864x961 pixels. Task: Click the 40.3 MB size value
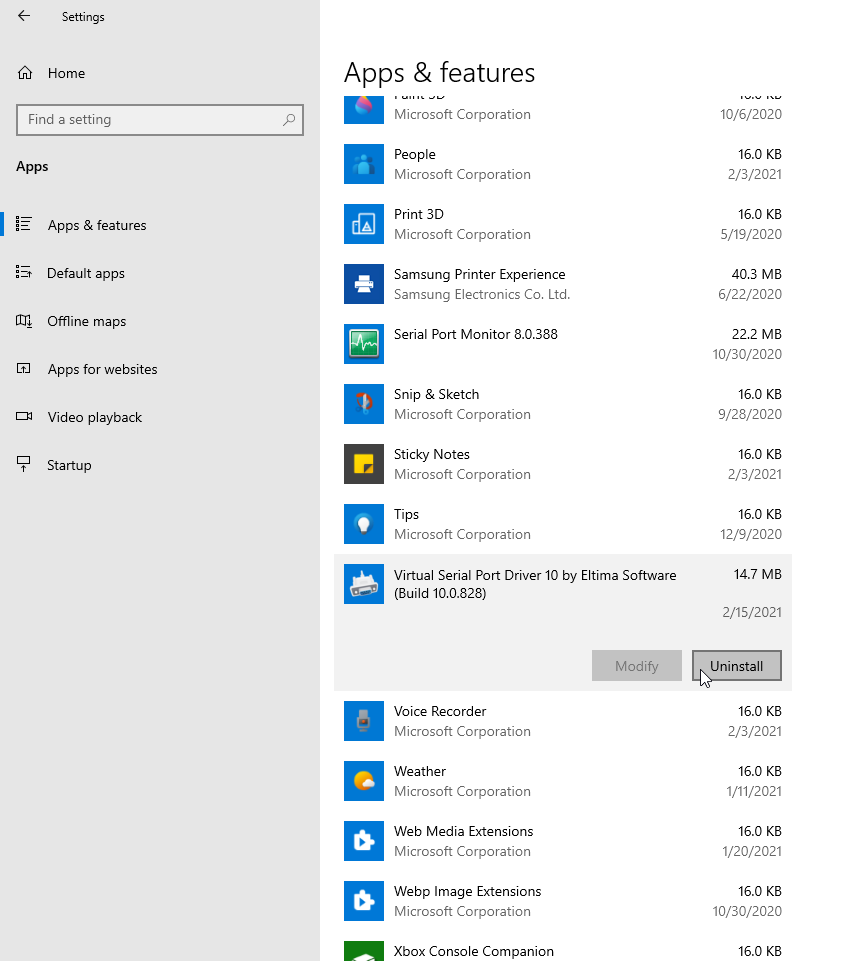756,275
